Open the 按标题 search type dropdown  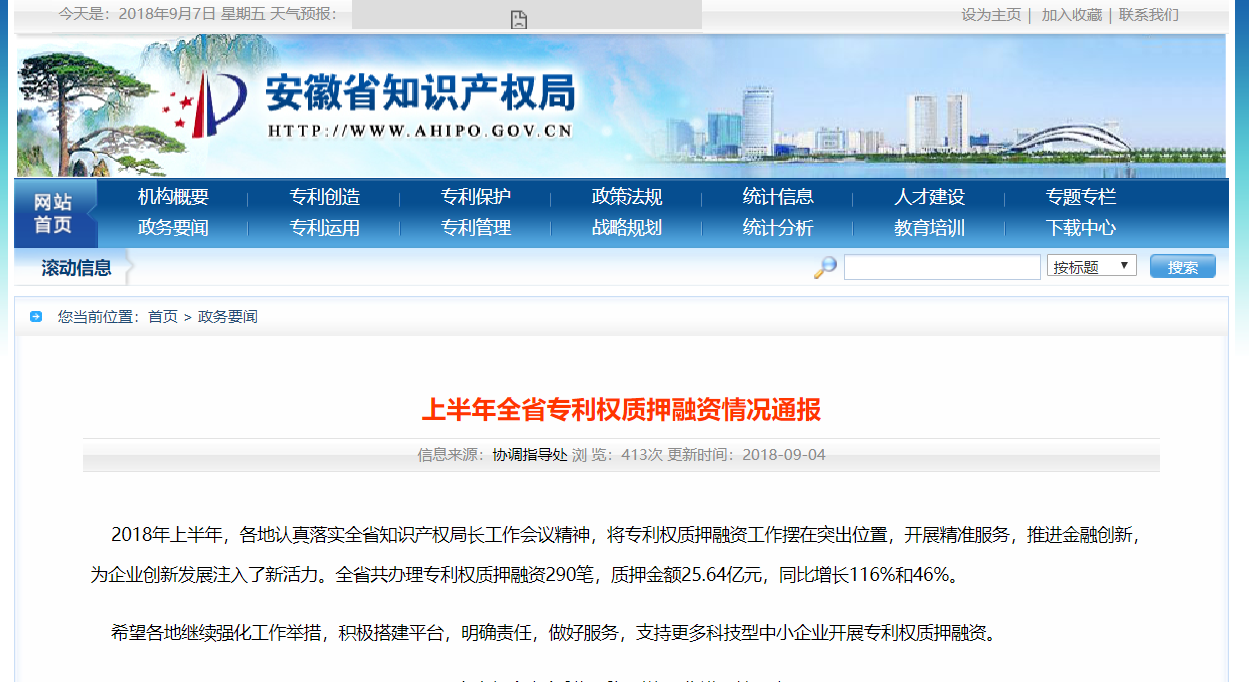click(1091, 266)
